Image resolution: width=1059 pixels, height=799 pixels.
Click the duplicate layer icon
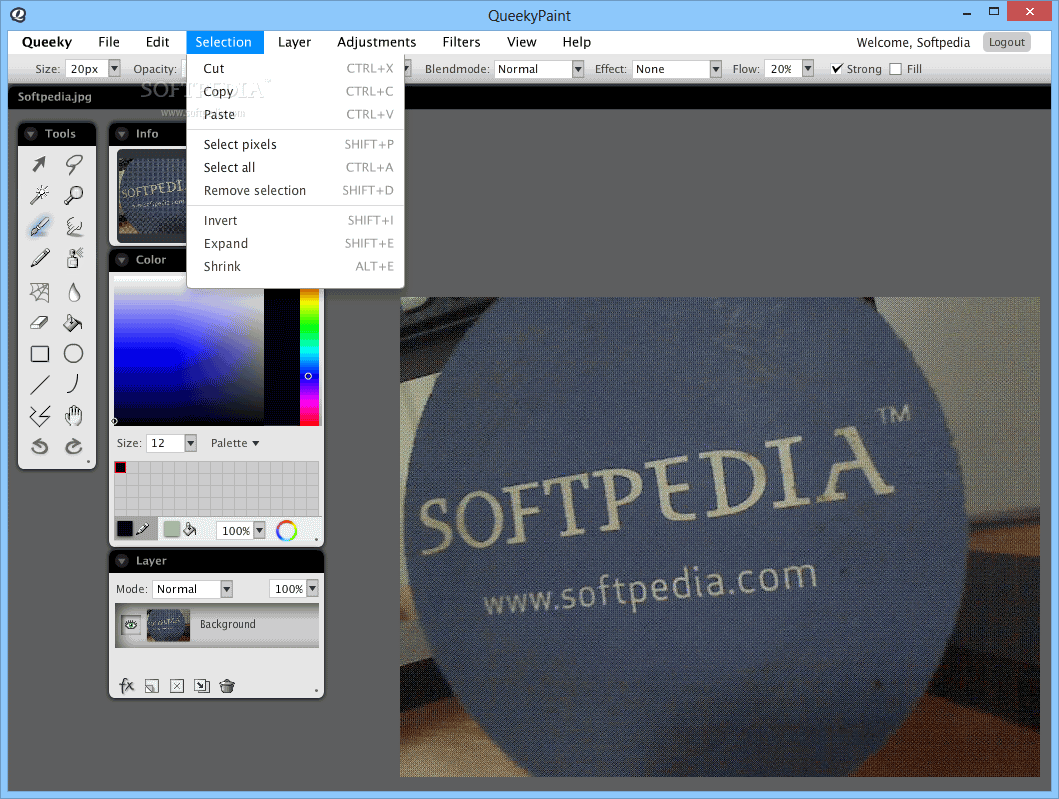click(x=201, y=686)
